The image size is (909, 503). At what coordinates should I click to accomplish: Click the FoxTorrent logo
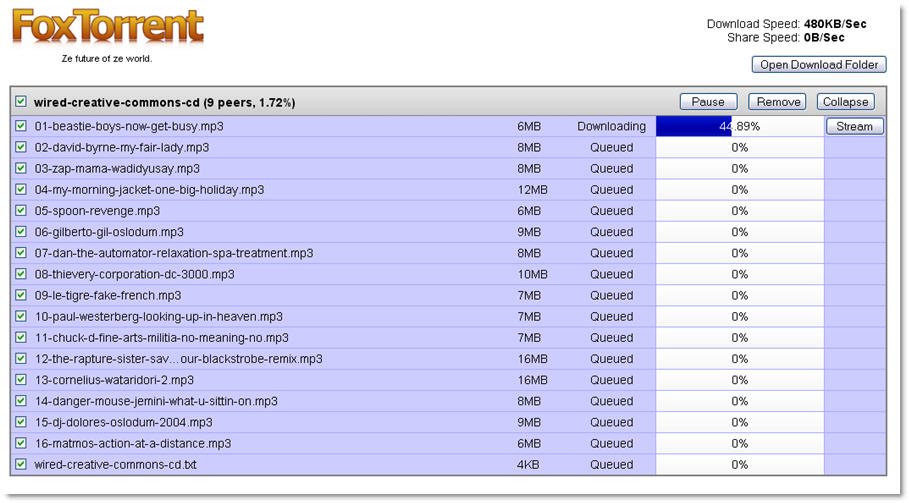107,27
